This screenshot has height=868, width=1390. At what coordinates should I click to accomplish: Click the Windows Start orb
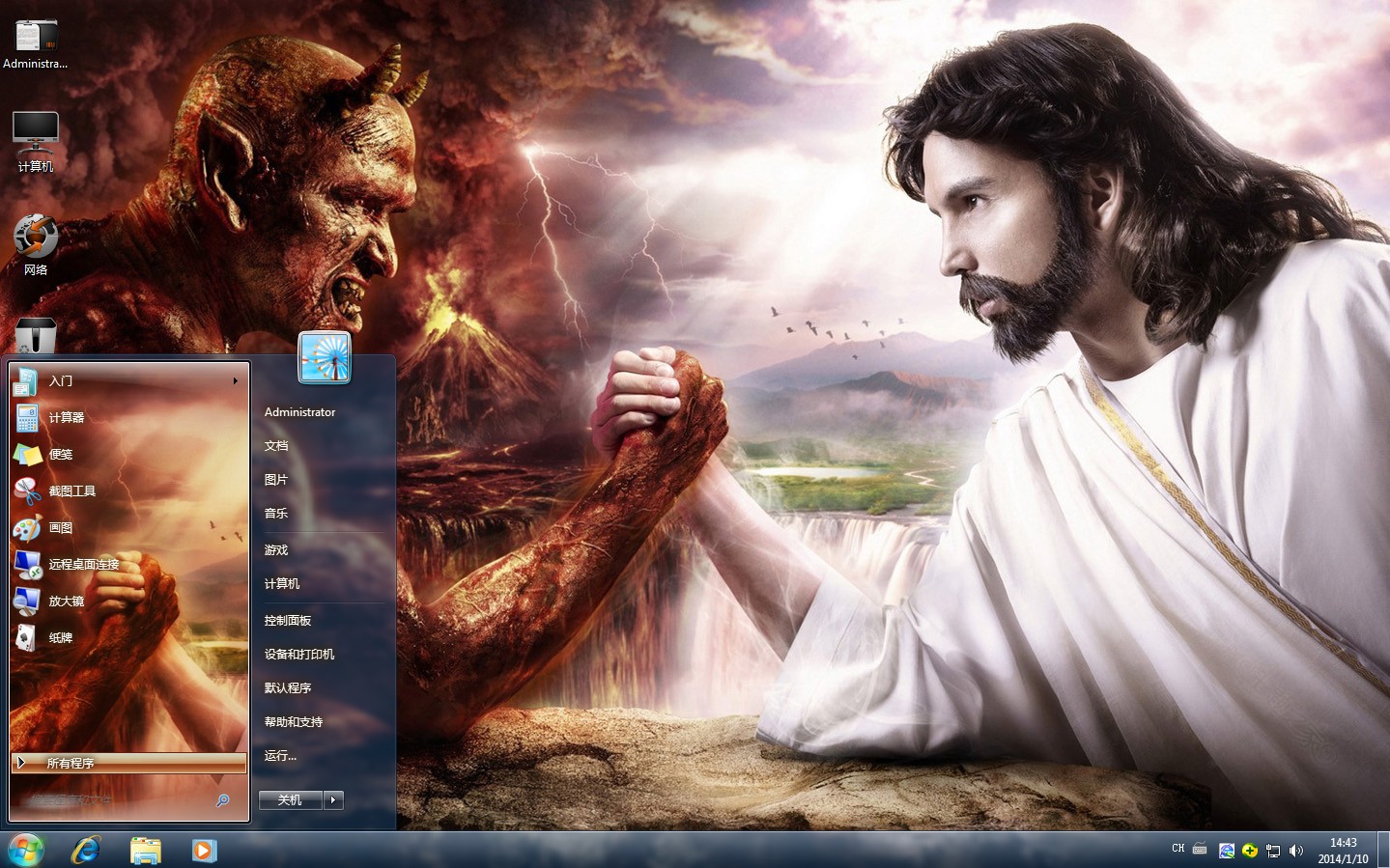[x=26, y=851]
